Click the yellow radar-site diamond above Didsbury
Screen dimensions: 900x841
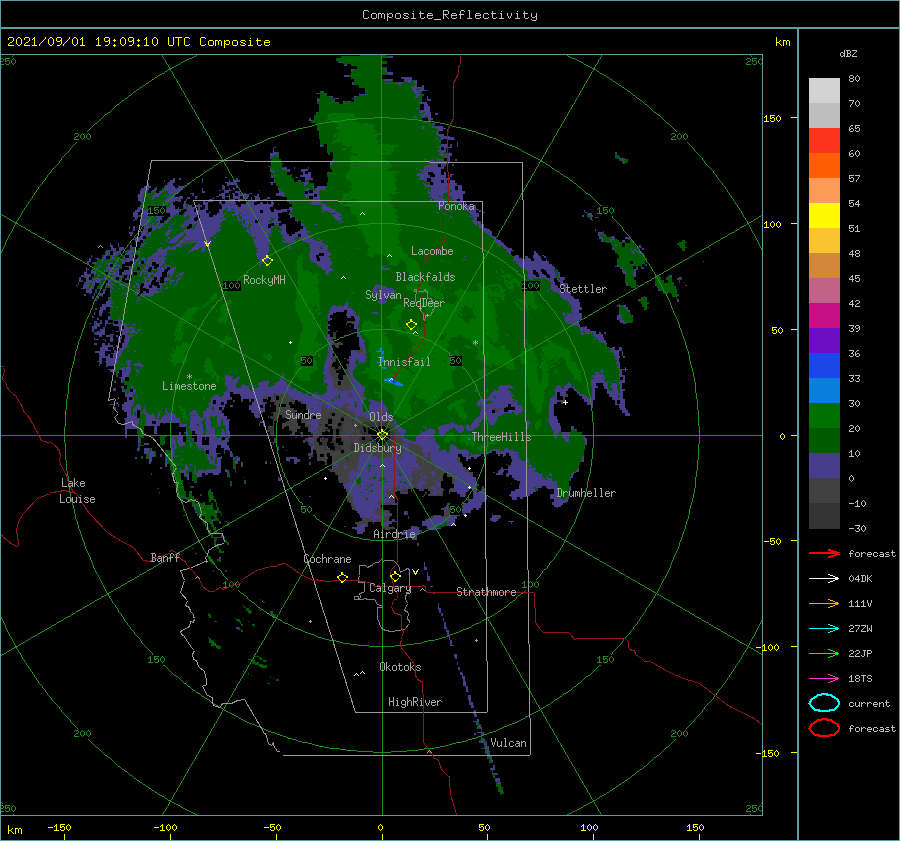tap(382, 435)
